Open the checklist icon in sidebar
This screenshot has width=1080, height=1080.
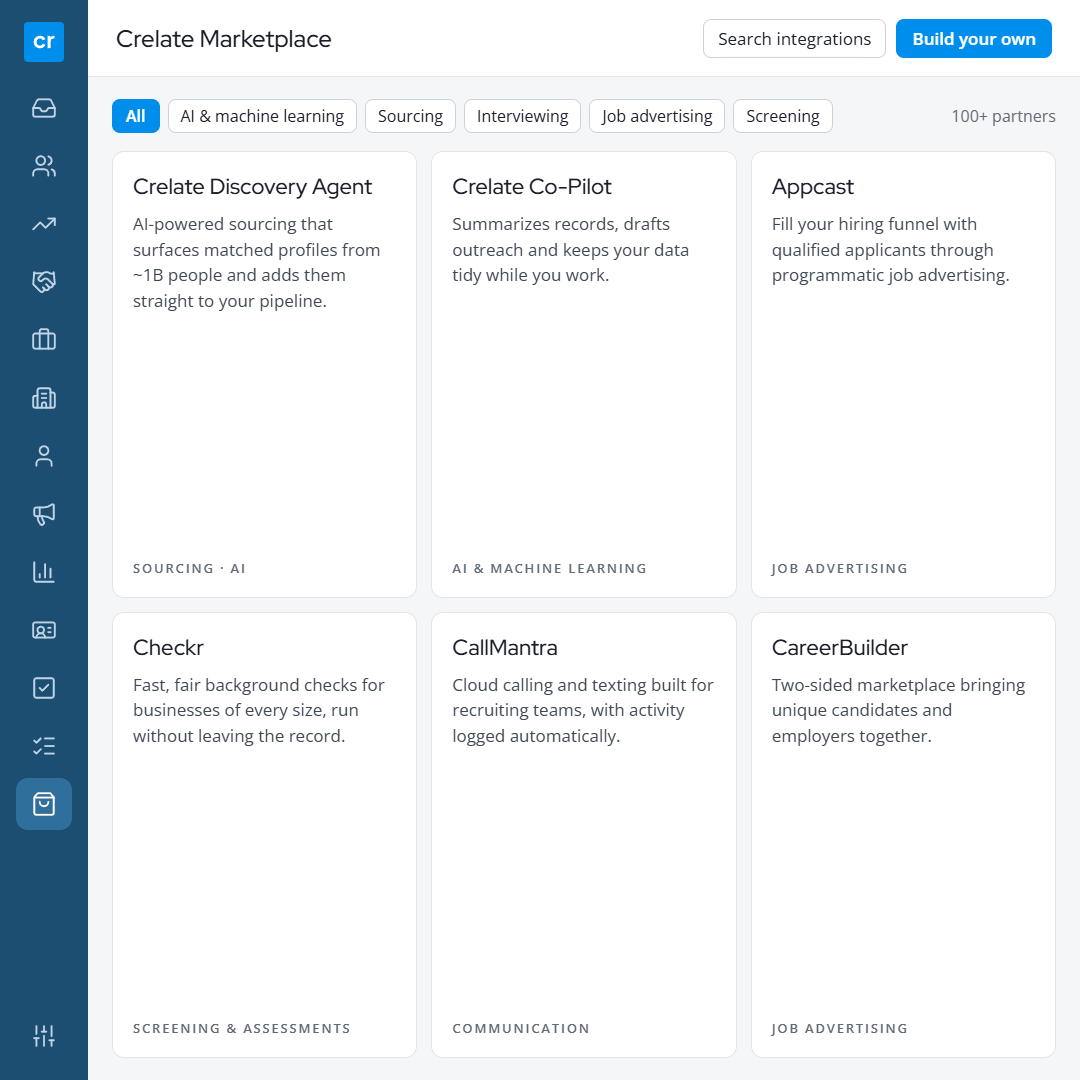tap(43, 746)
